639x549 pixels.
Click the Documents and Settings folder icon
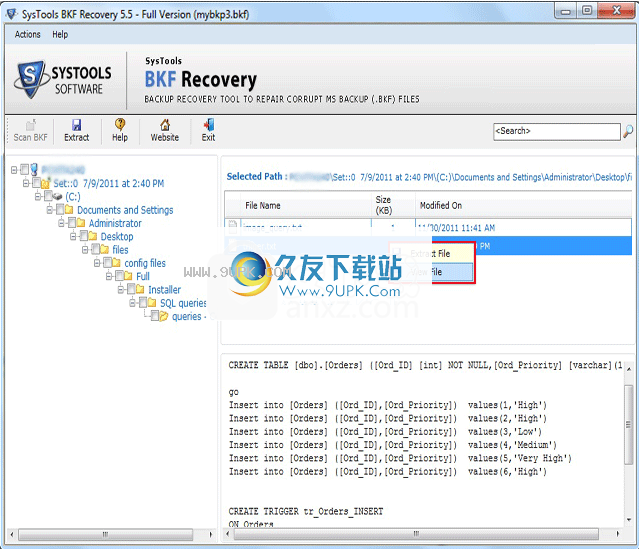coord(69,210)
